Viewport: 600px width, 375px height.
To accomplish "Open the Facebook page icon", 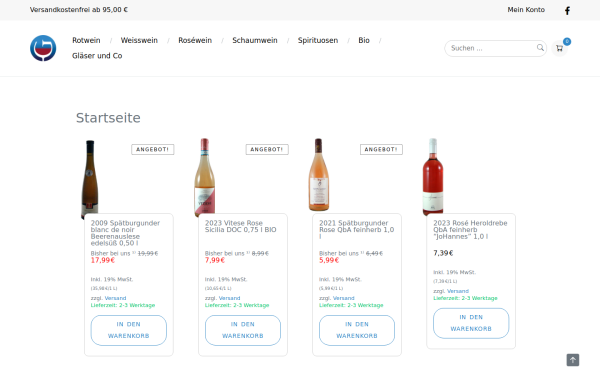I will pos(567,10).
